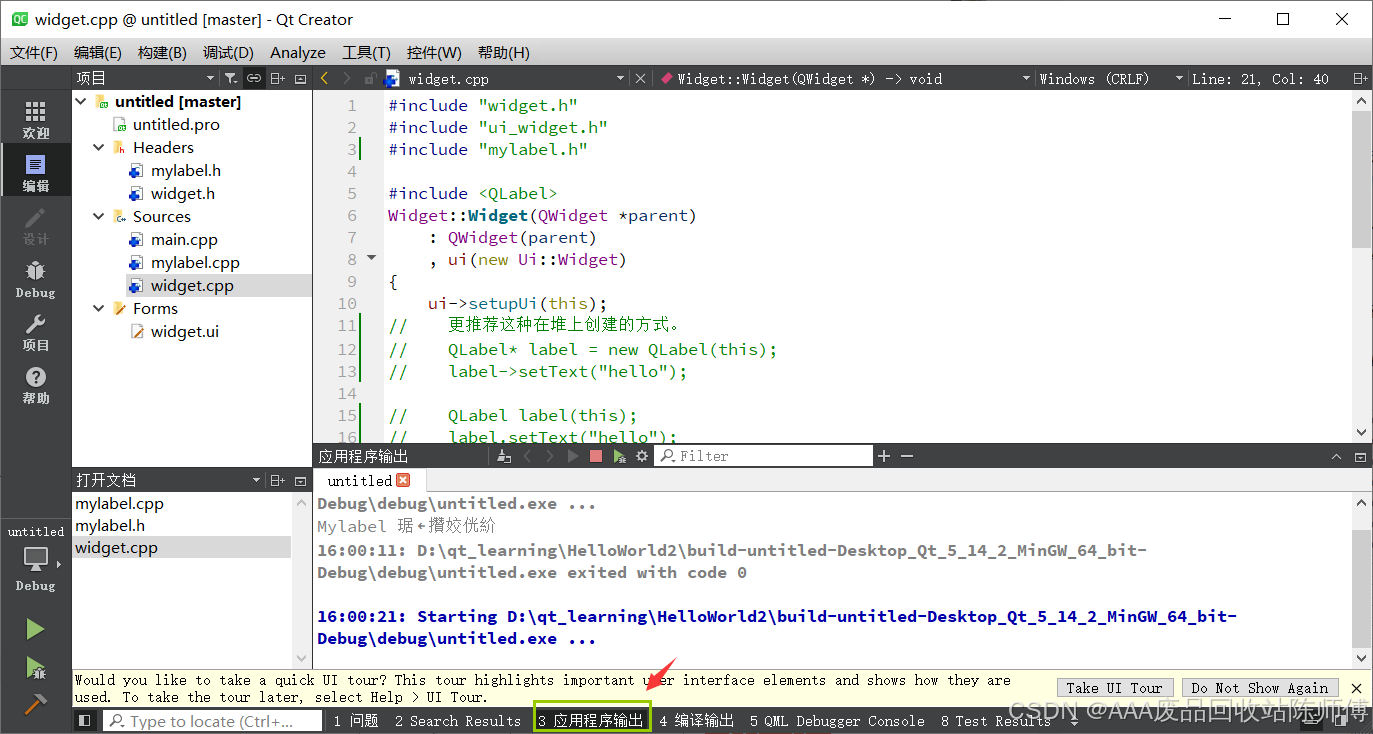The height and width of the screenshot is (734, 1373).
Task: Open the 调试(D) menu
Action: [228, 52]
